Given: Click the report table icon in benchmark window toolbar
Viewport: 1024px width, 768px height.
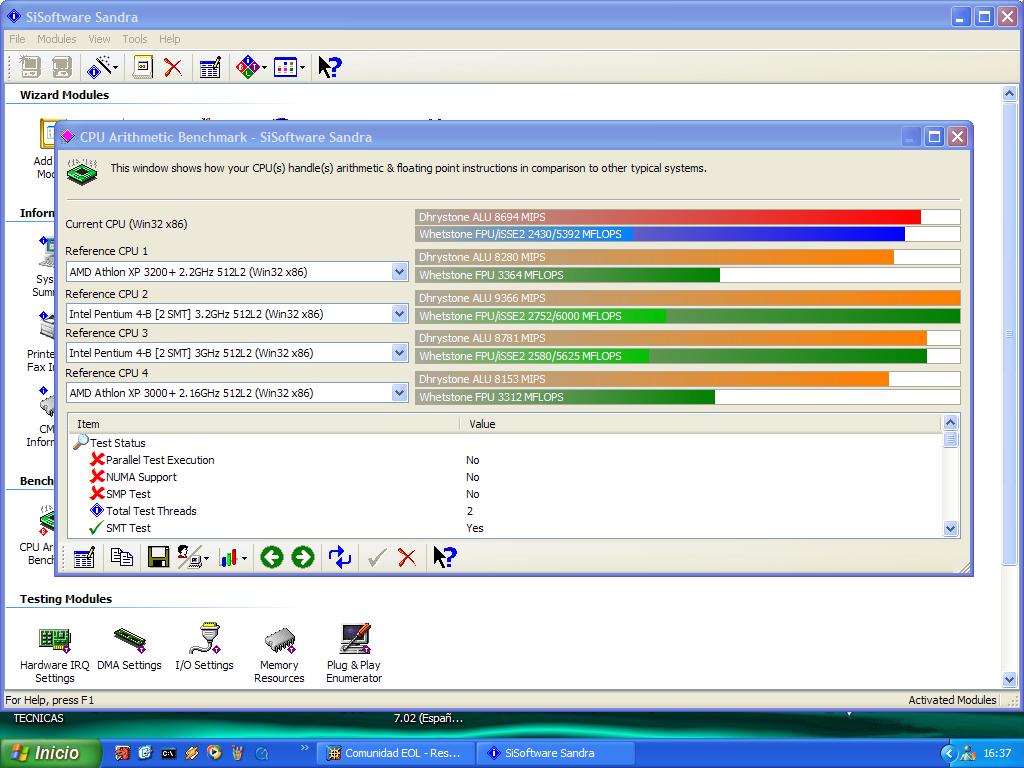Looking at the screenshot, I should 84,558.
